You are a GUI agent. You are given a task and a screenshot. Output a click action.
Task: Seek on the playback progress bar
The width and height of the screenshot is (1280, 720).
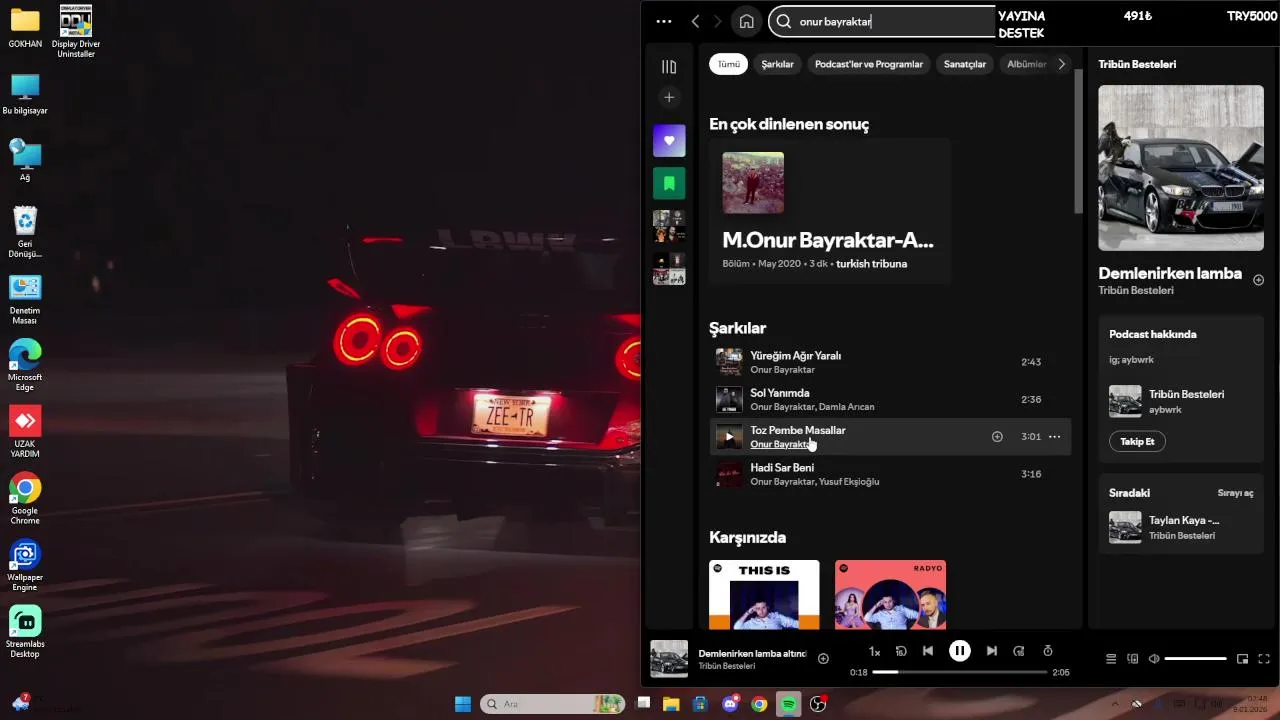959,672
